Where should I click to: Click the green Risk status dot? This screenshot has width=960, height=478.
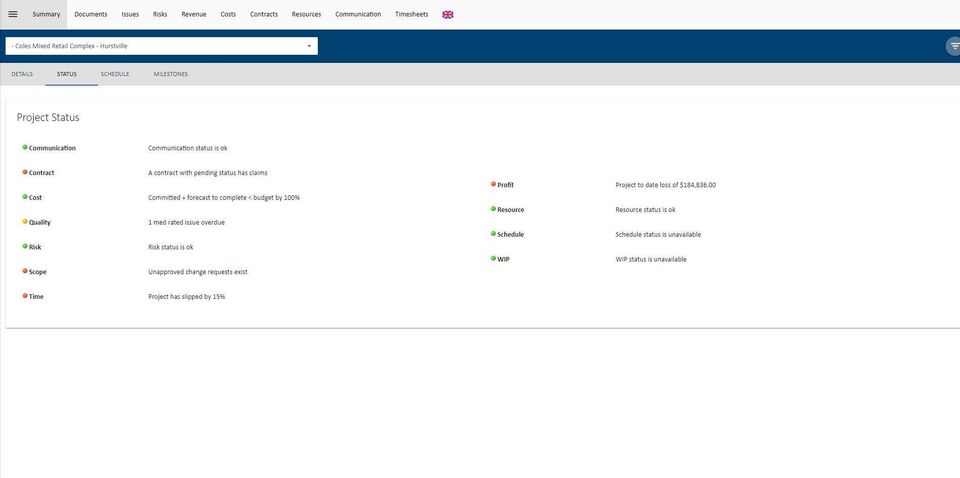tap(25, 246)
